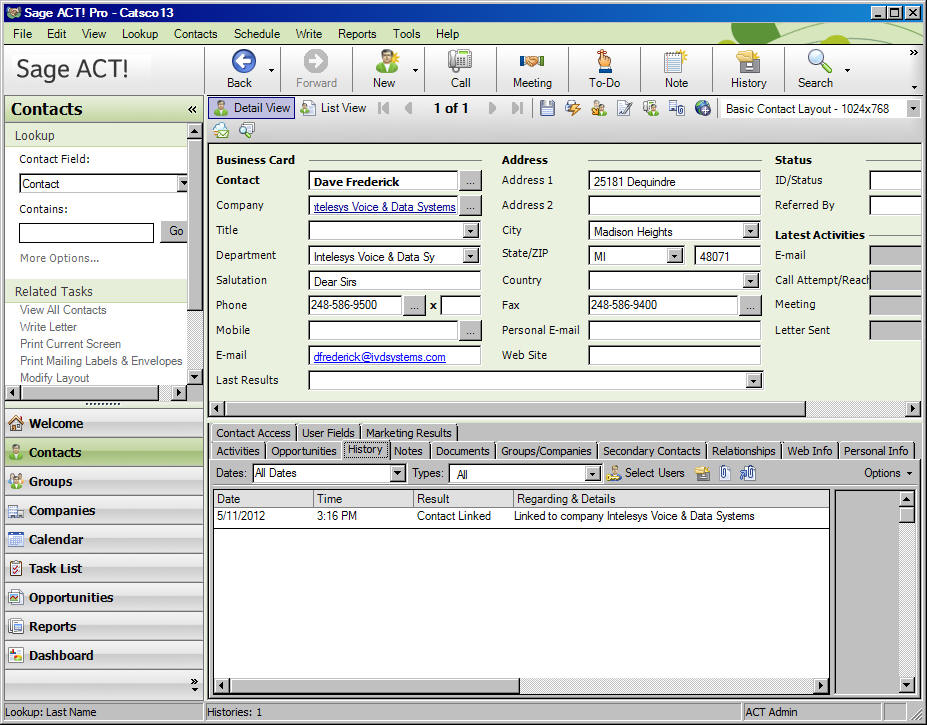Click the Call phone icon

coord(460,62)
